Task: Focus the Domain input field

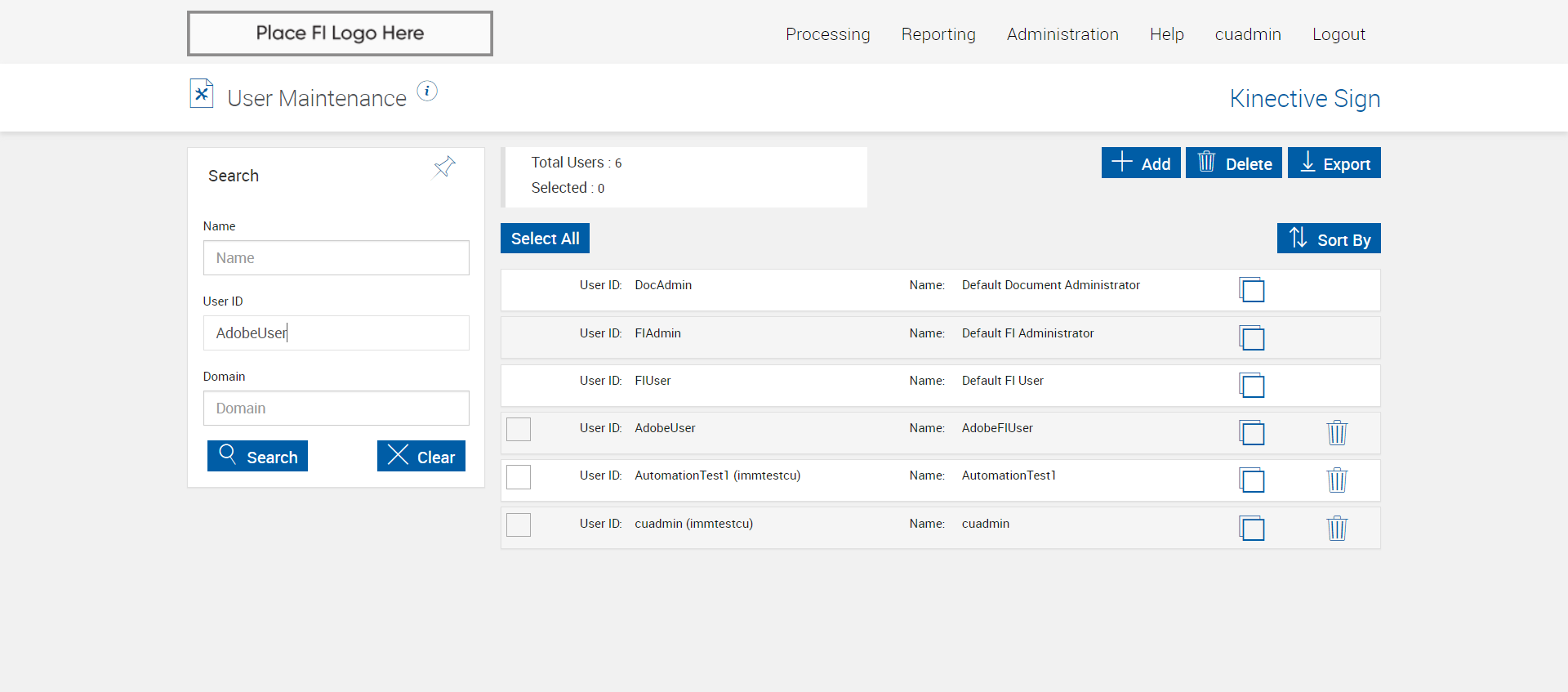Action: (336, 408)
